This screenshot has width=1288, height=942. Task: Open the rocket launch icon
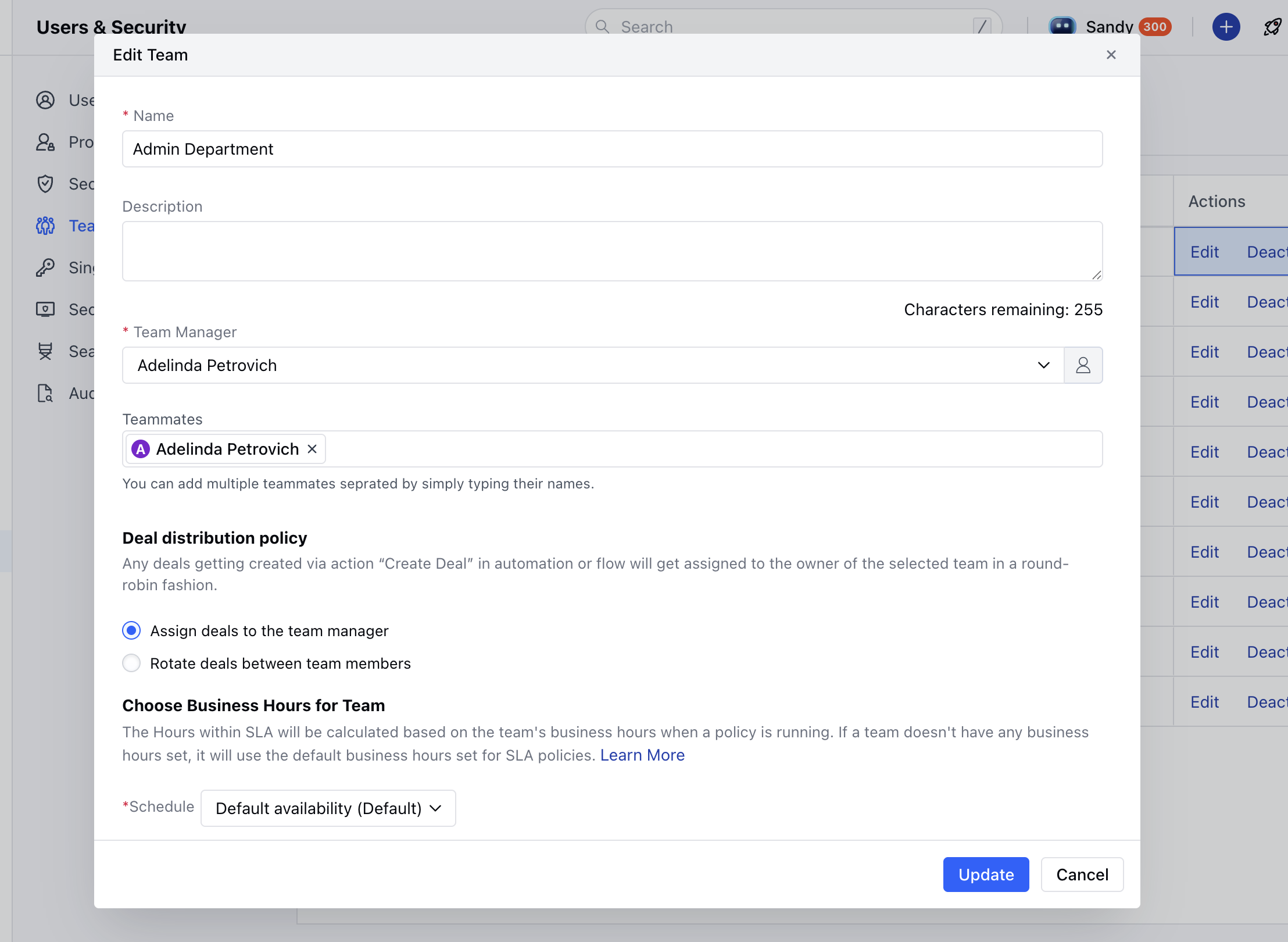[1272, 27]
